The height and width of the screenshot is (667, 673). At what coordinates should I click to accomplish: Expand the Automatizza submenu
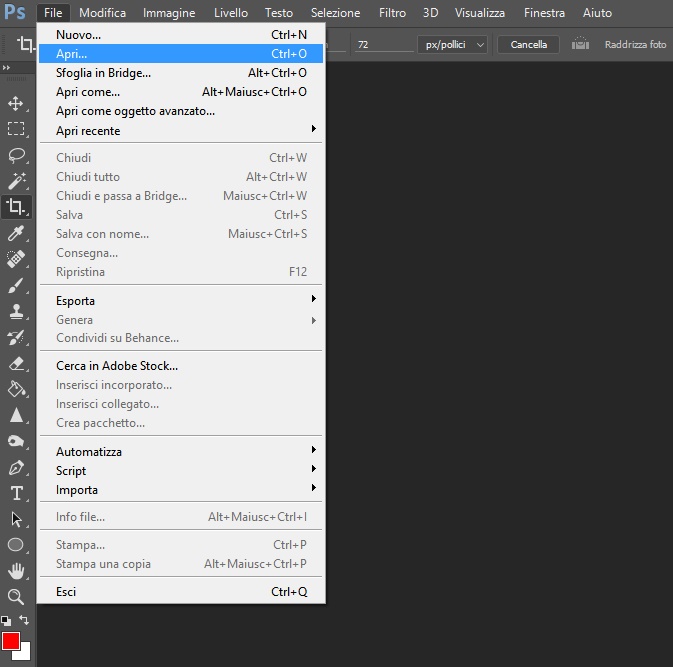pos(181,452)
